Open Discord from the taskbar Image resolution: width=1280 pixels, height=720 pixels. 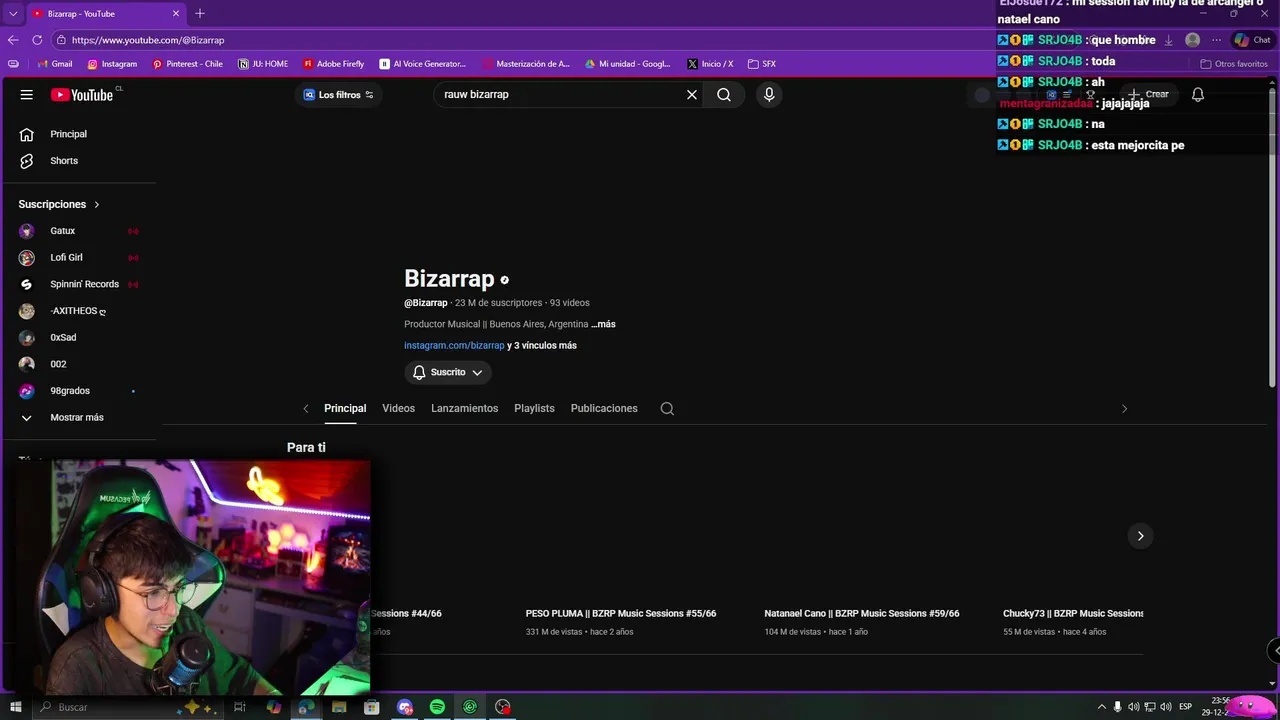[x=405, y=707]
